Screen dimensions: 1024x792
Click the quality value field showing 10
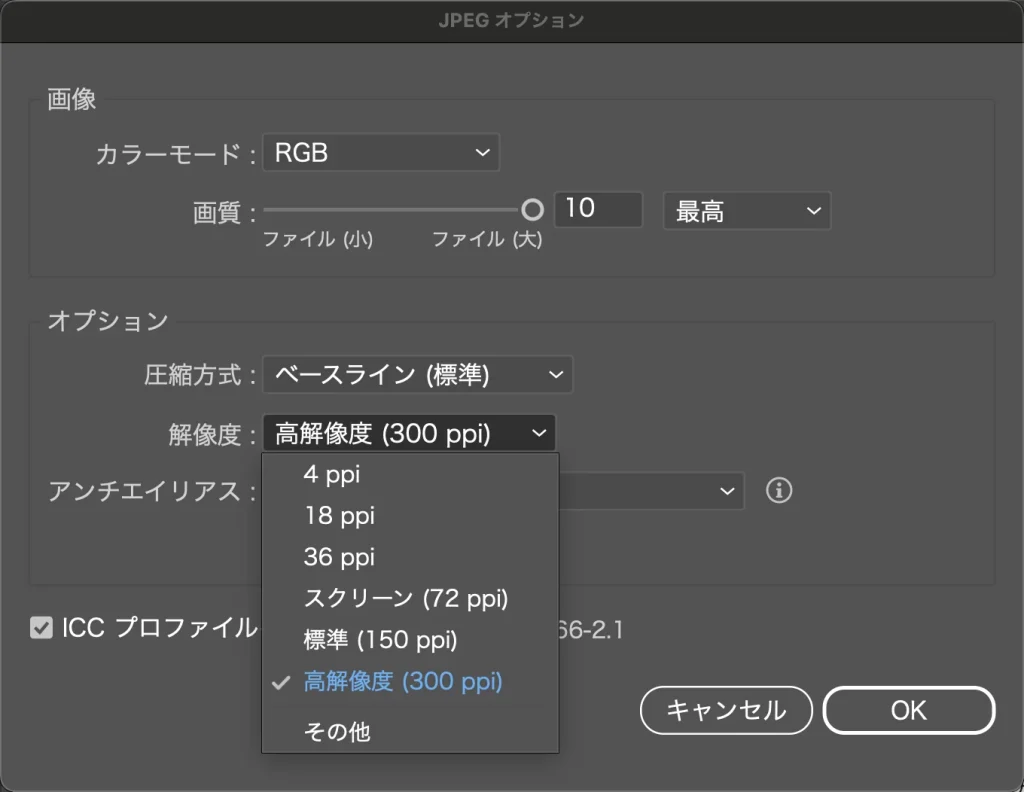(x=598, y=210)
